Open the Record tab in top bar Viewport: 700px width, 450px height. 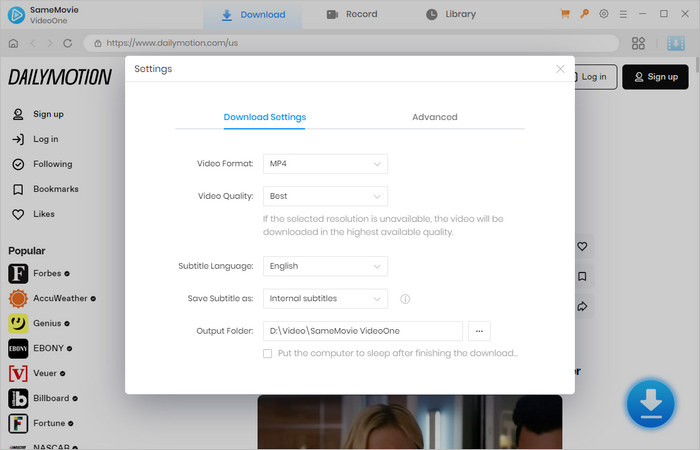[352, 14]
